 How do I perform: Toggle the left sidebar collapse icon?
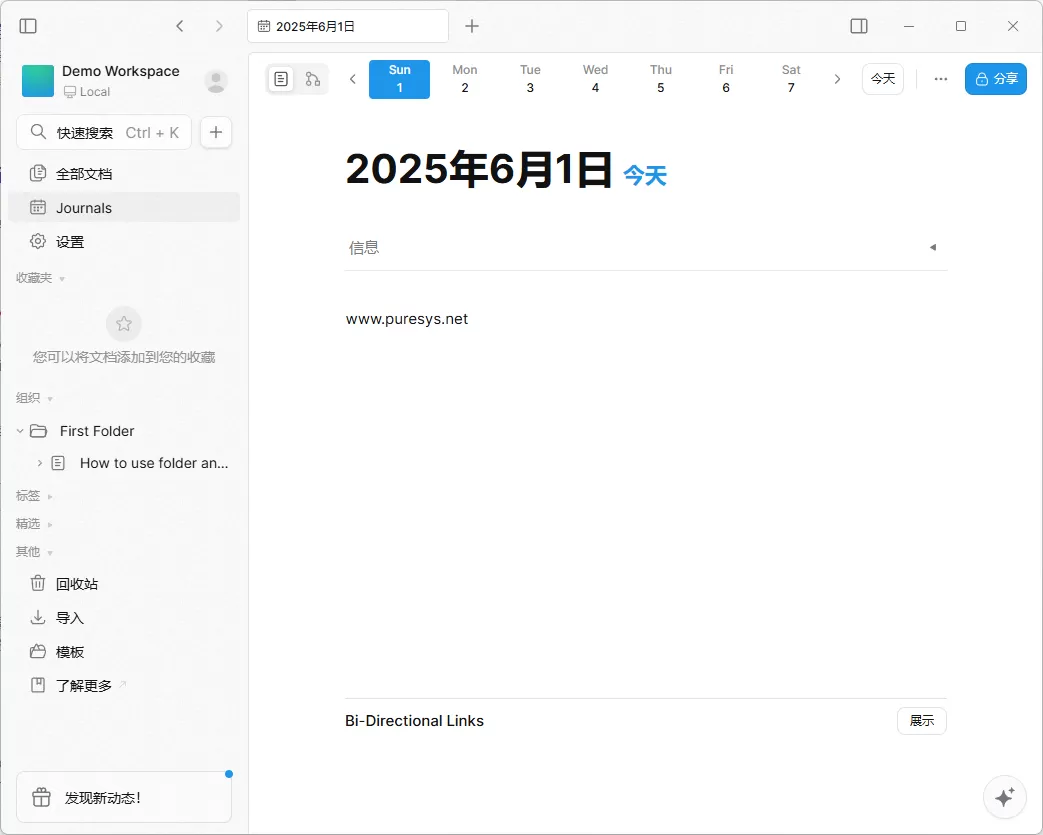(x=27, y=25)
